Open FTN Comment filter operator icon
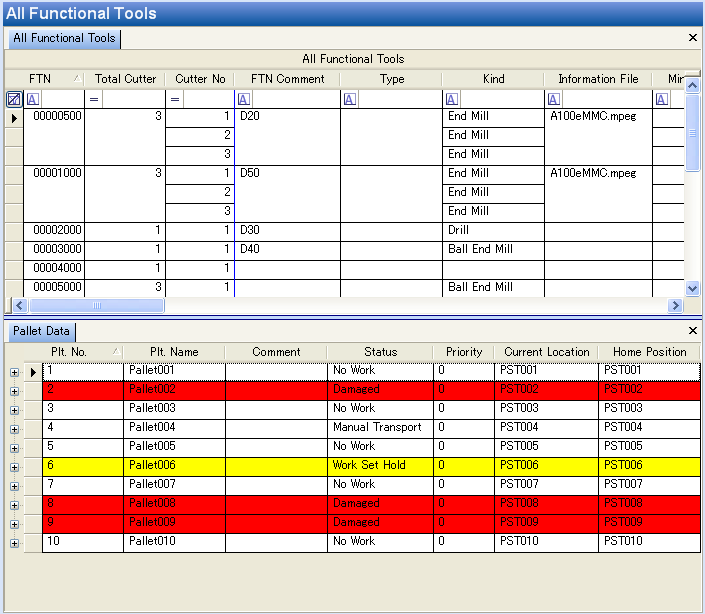This screenshot has width=705, height=614. point(244,99)
